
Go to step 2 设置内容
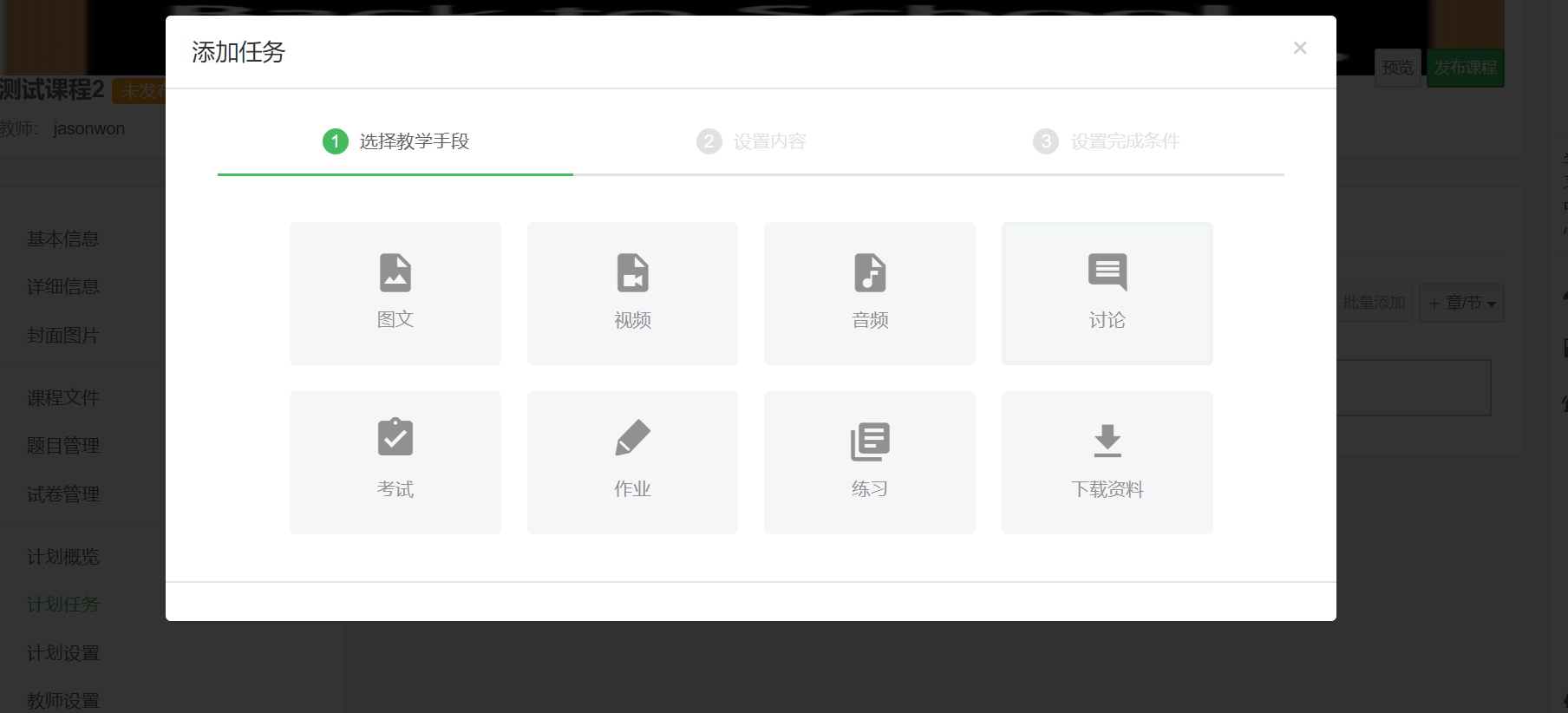(x=751, y=141)
